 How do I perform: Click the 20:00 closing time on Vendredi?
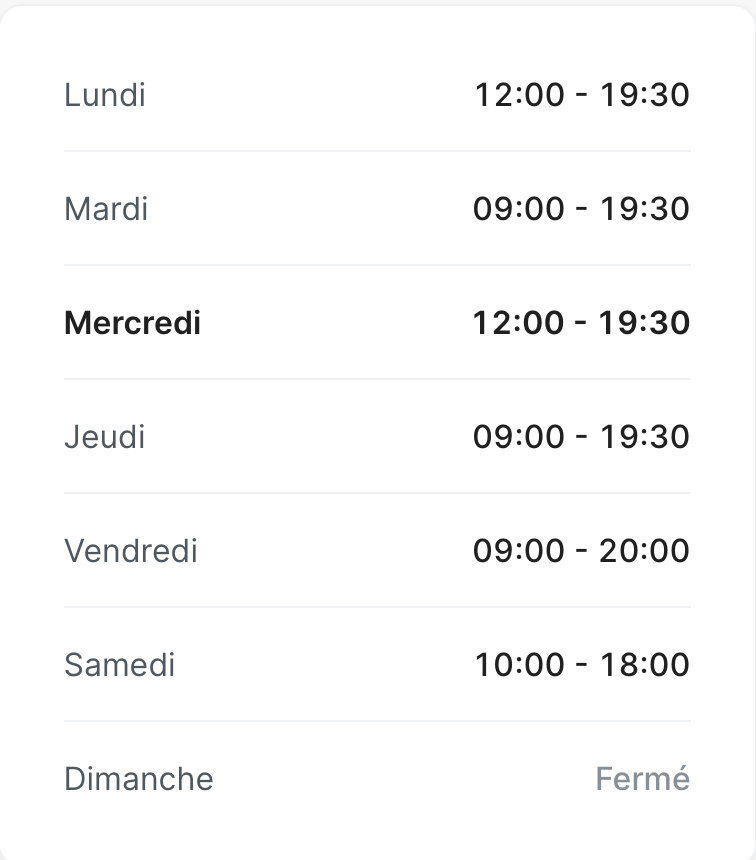pyautogui.click(x=644, y=551)
